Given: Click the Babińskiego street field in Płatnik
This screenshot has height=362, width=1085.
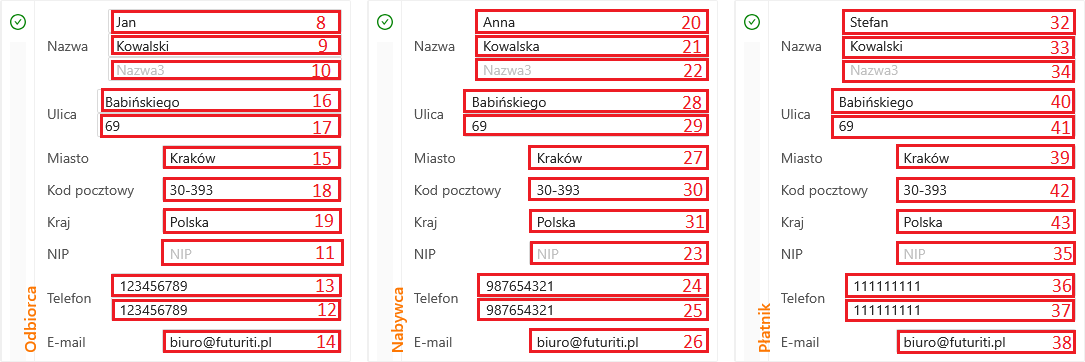Looking at the screenshot, I should 954,102.
